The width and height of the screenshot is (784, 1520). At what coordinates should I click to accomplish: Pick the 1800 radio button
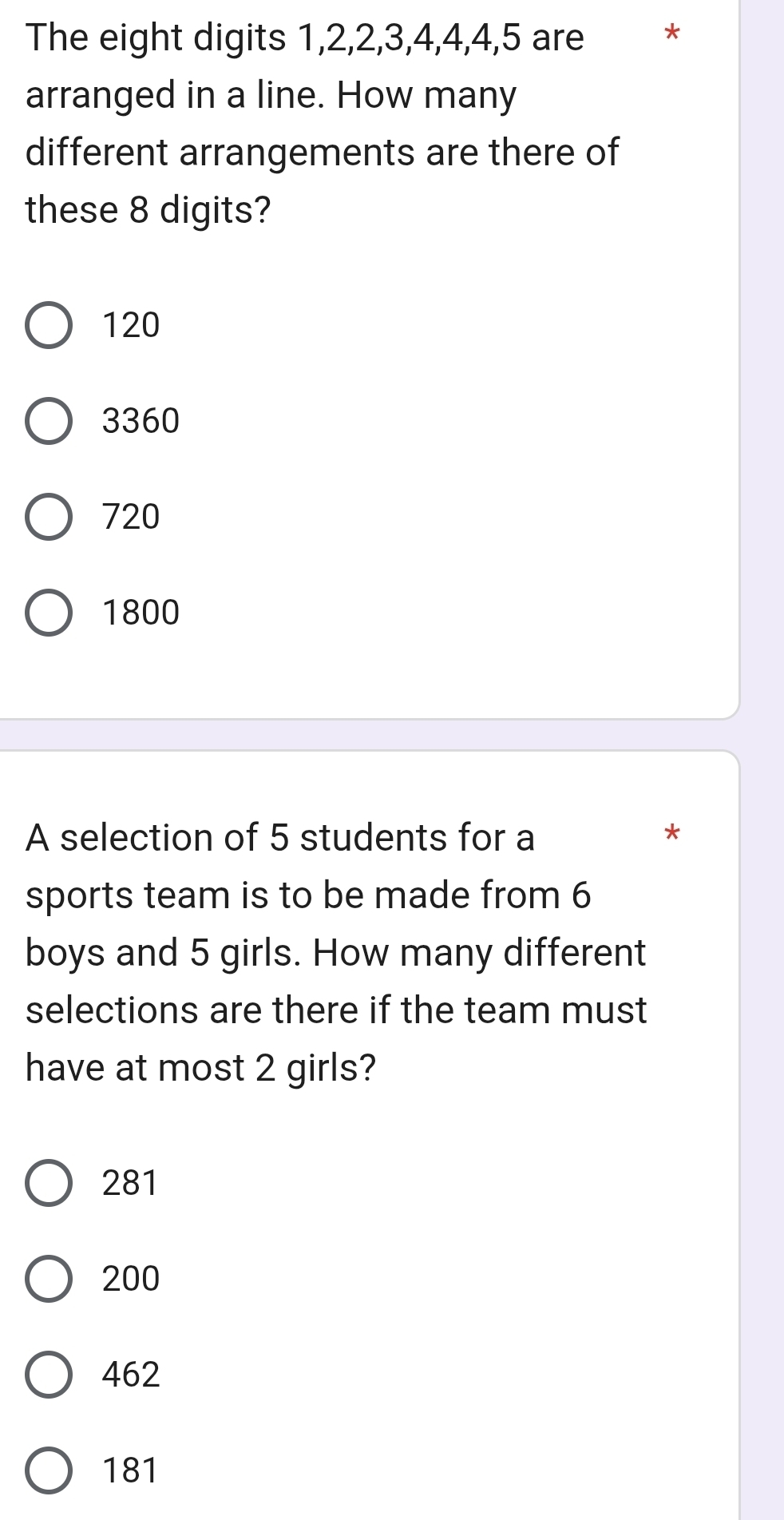[x=49, y=613]
